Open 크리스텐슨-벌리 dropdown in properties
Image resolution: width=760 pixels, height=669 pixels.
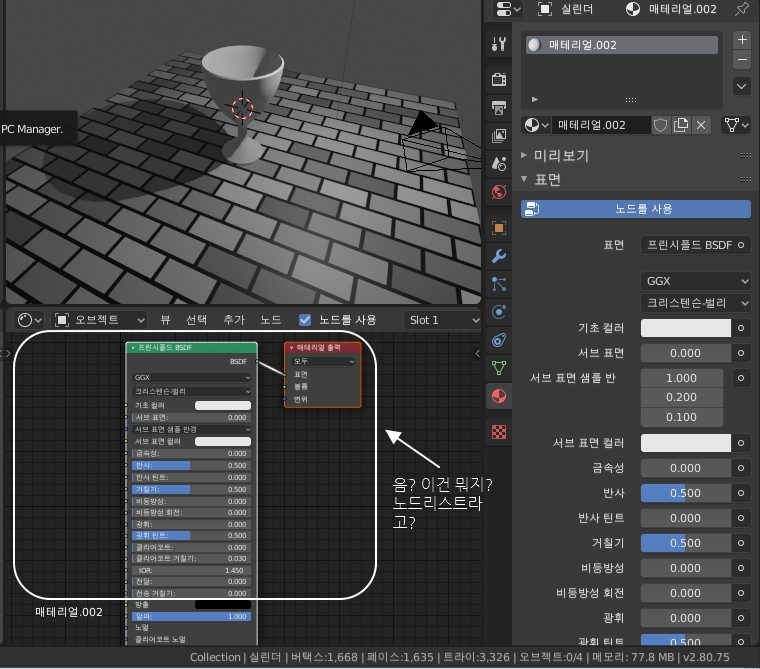click(695, 303)
